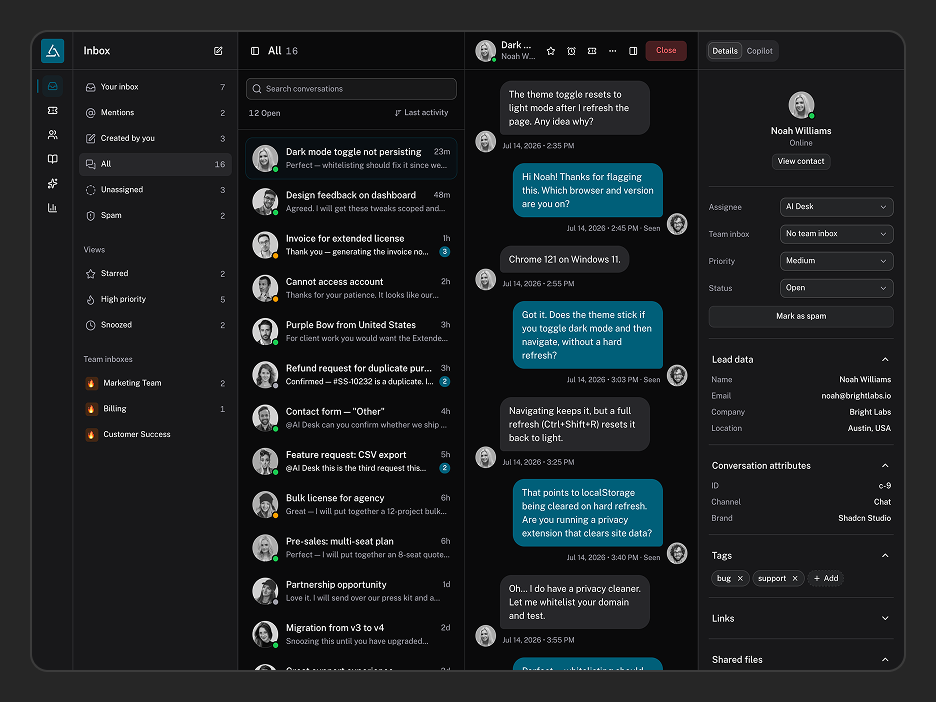This screenshot has width=936, height=702.
Task: Open the AI sparkles icon in the left rail
Action: (x=53, y=183)
